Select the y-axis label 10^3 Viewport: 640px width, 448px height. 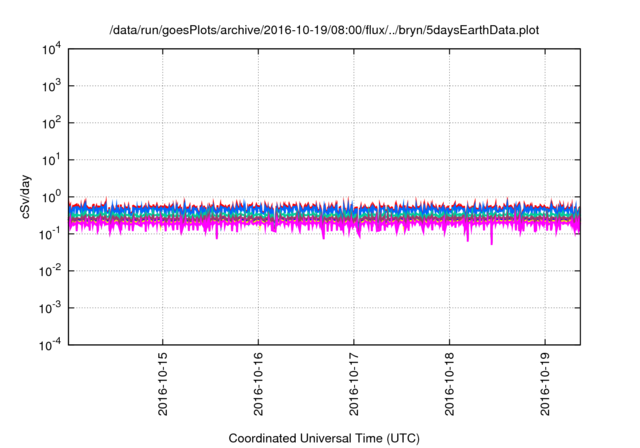pos(52,86)
